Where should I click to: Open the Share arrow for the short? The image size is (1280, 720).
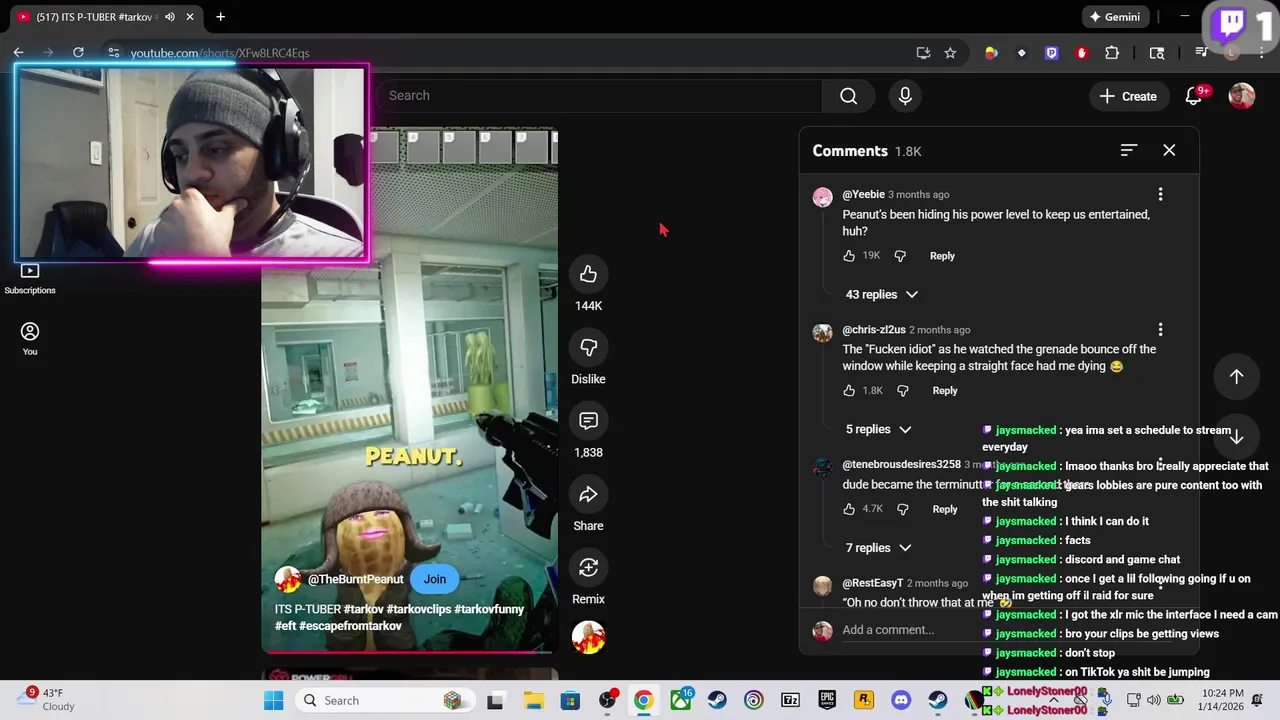[x=588, y=494]
